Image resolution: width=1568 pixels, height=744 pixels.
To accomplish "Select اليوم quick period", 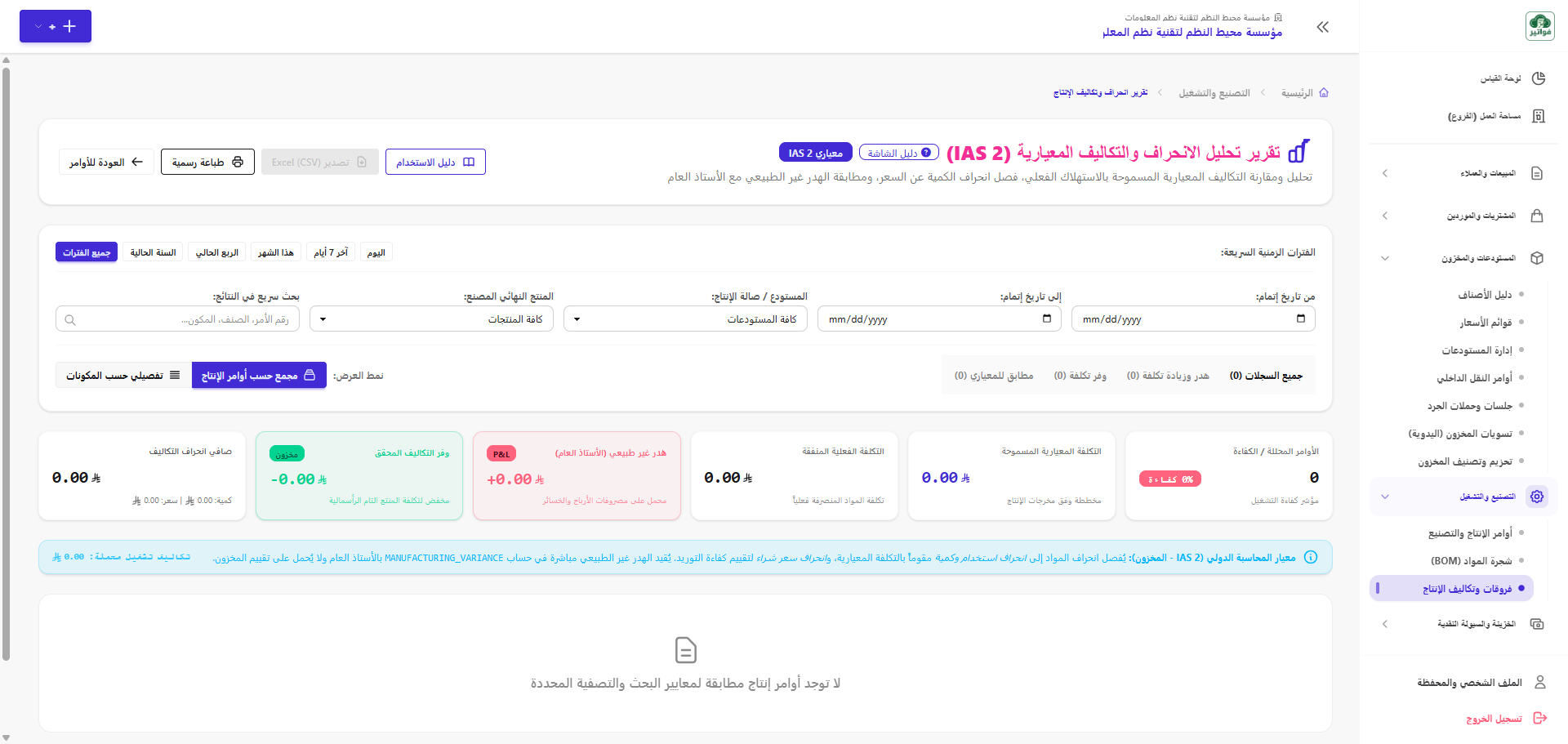I will pyautogui.click(x=376, y=252).
